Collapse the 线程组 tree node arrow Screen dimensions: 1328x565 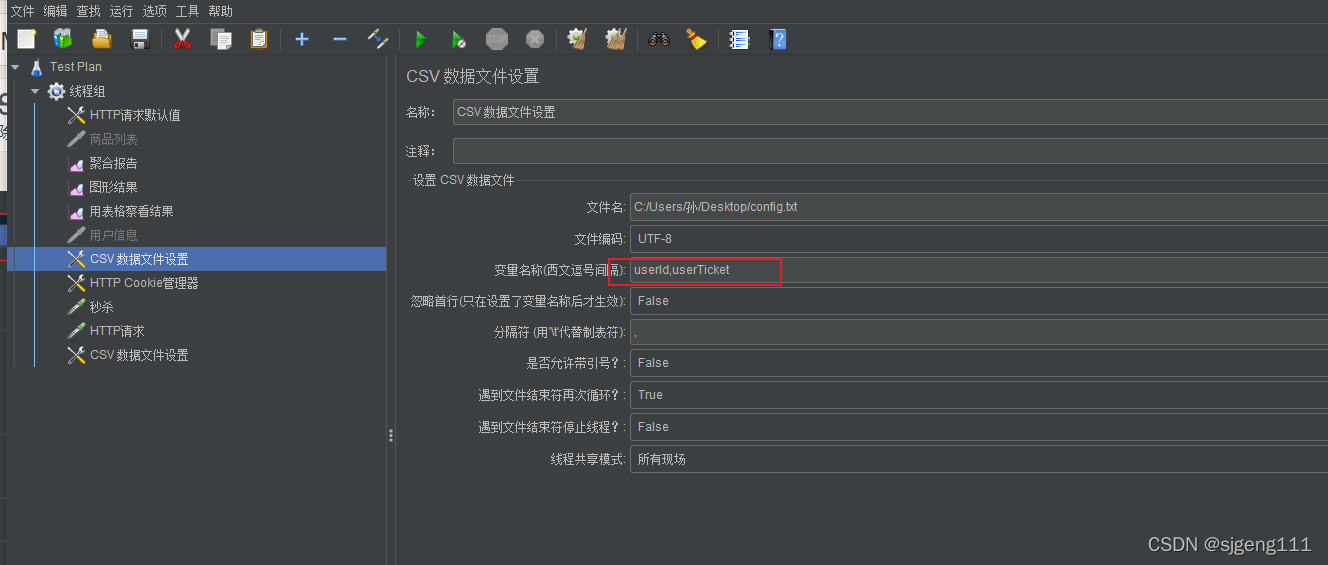coord(35,91)
